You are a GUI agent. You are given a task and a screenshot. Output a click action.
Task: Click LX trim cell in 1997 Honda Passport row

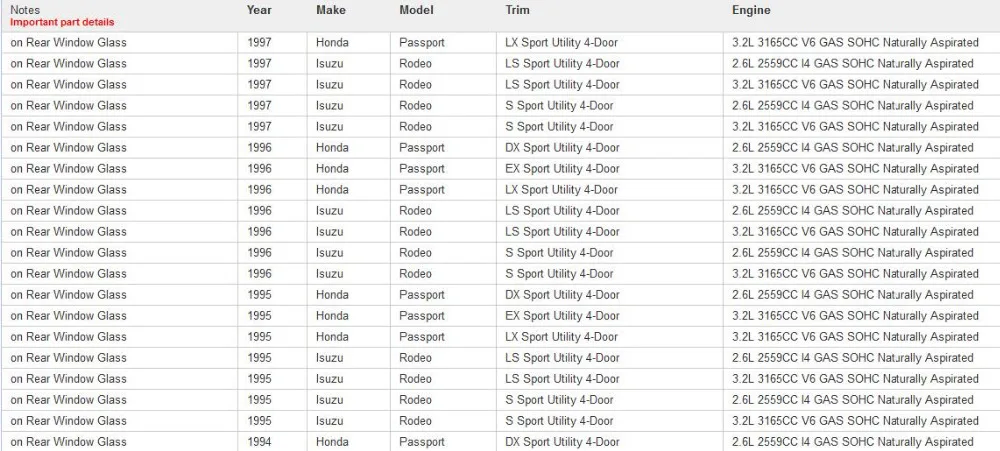click(x=610, y=43)
